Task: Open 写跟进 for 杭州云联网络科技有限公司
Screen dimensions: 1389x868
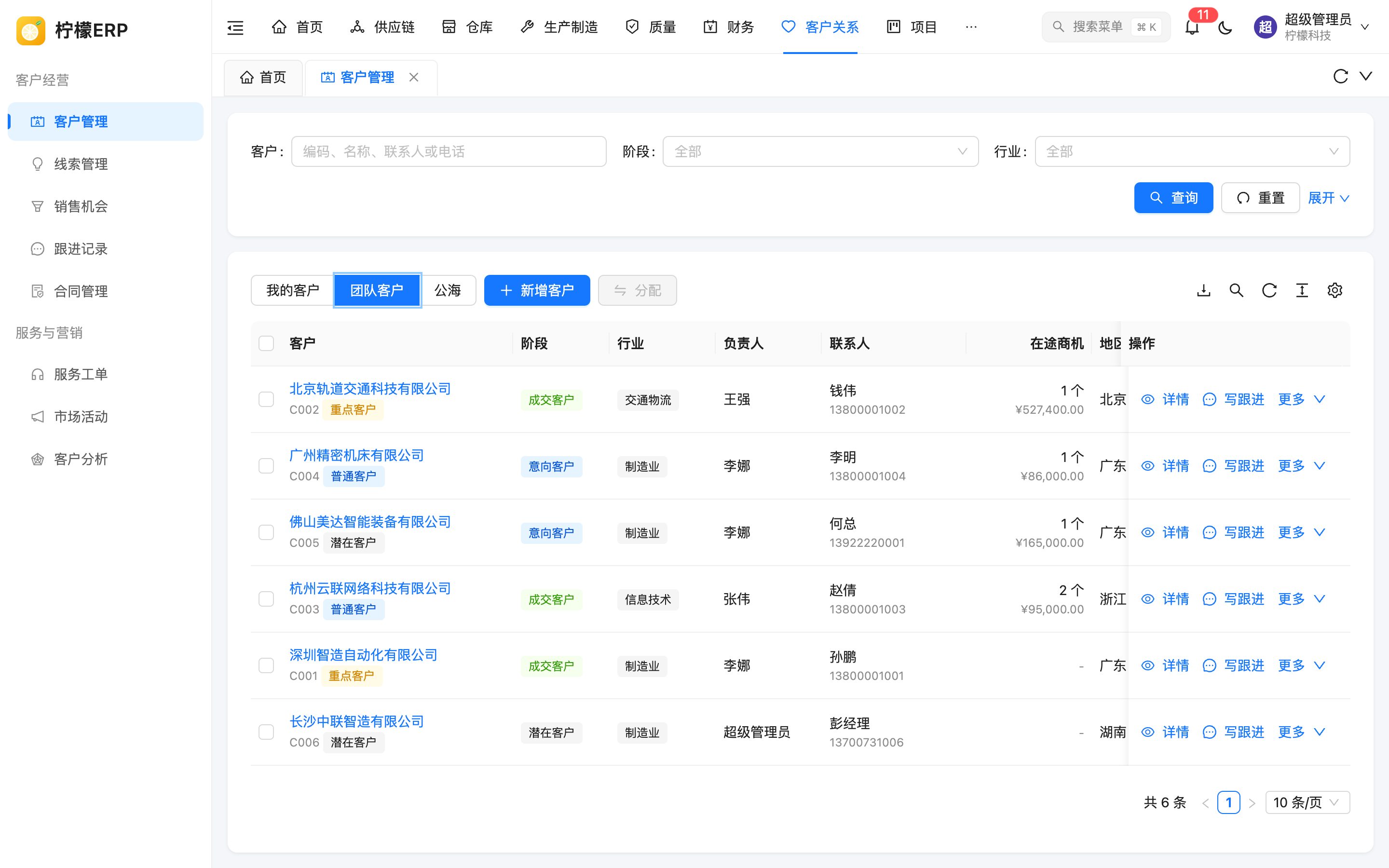Action: pyautogui.click(x=1233, y=599)
